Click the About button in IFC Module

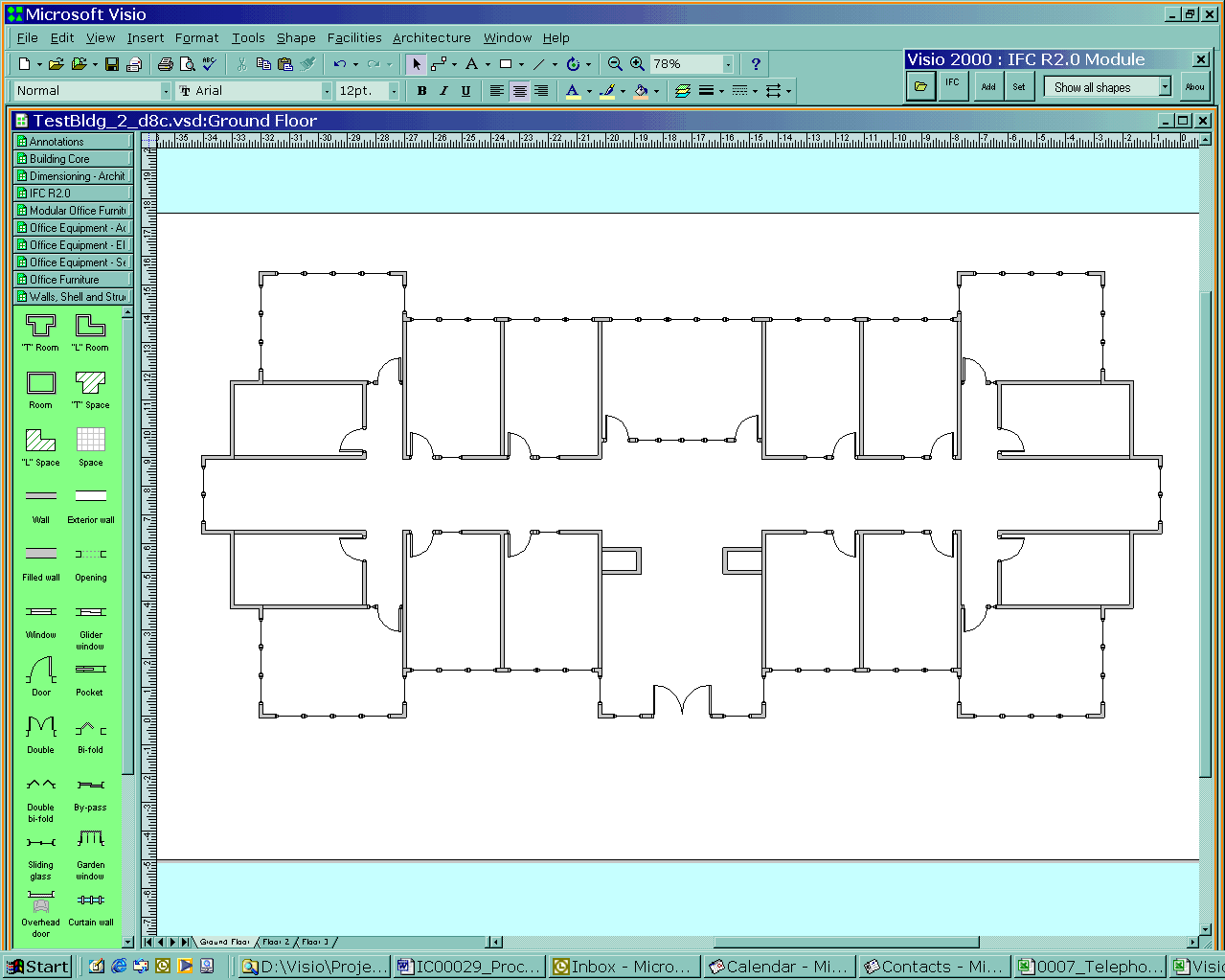click(x=1194, y=86)
